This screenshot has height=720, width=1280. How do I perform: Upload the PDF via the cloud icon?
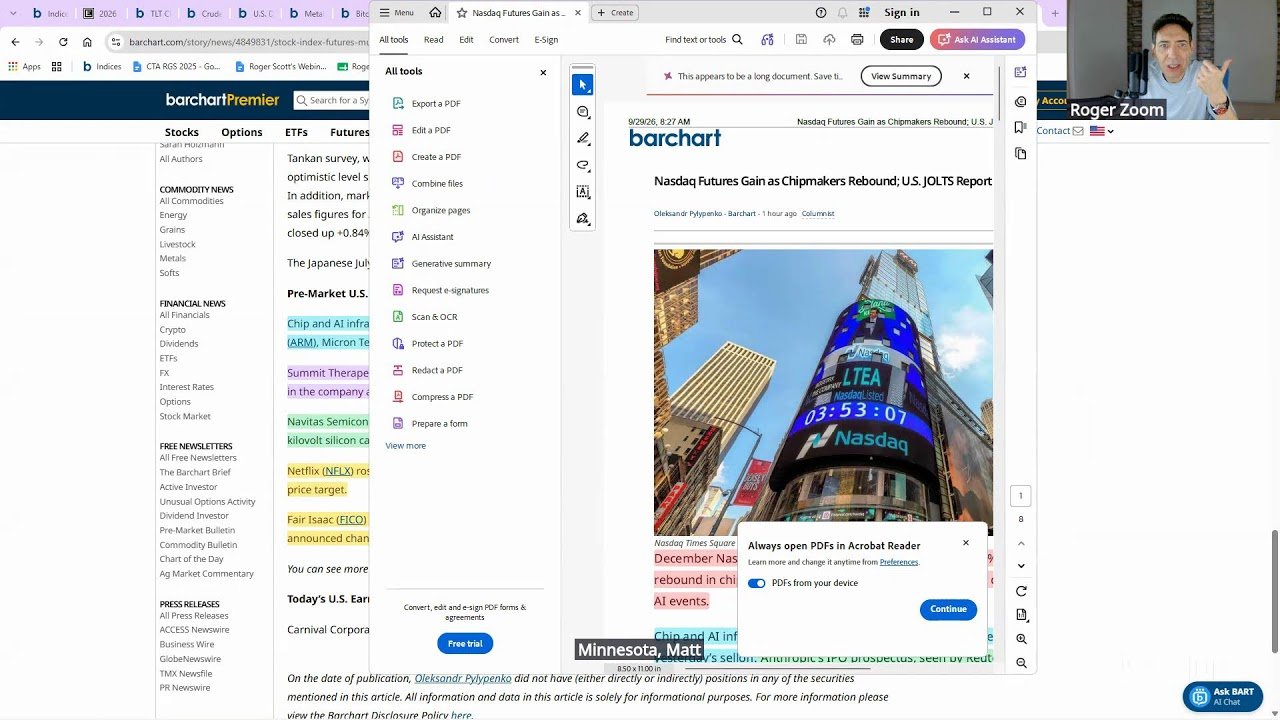tap(829, 40)
